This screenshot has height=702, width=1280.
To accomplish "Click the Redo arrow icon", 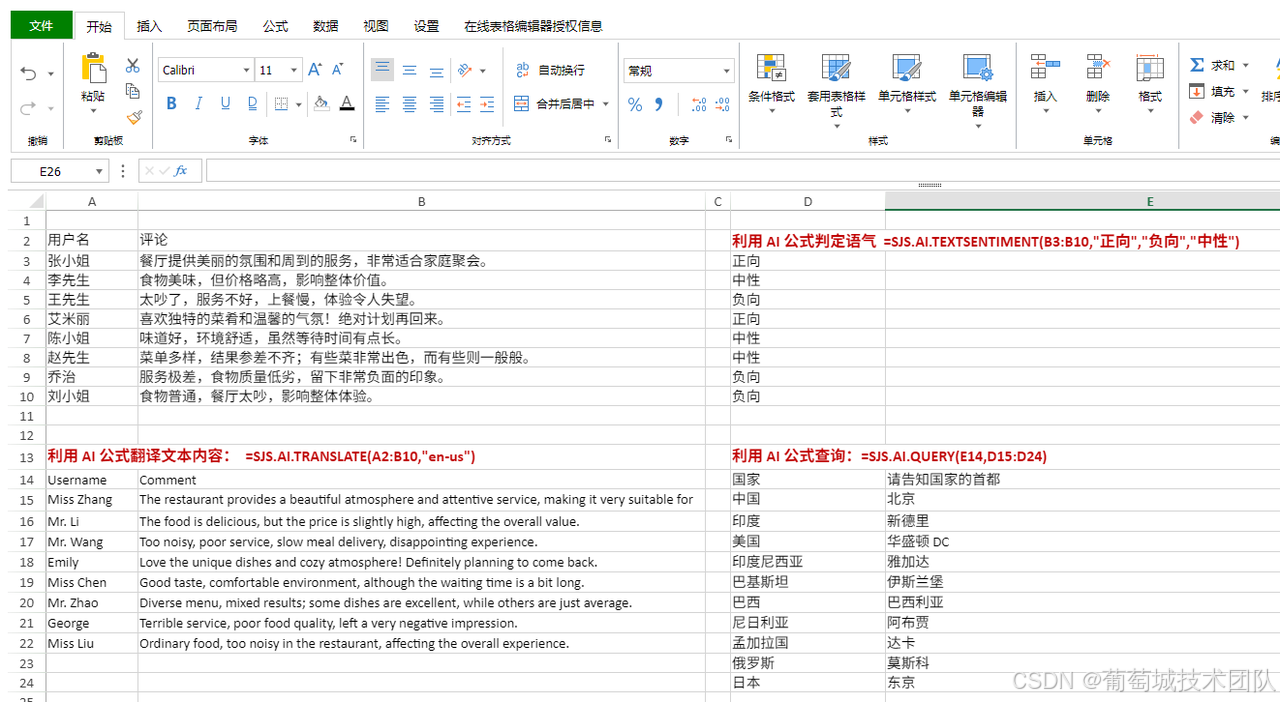I will coord(28,108).
